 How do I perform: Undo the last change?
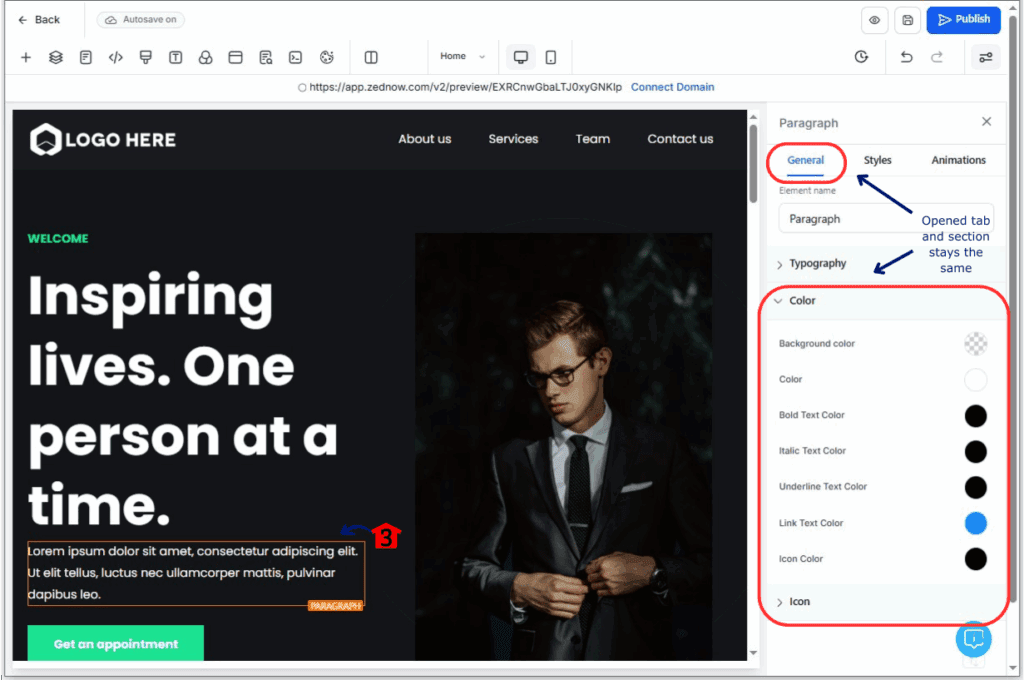(x=906, y=57)
